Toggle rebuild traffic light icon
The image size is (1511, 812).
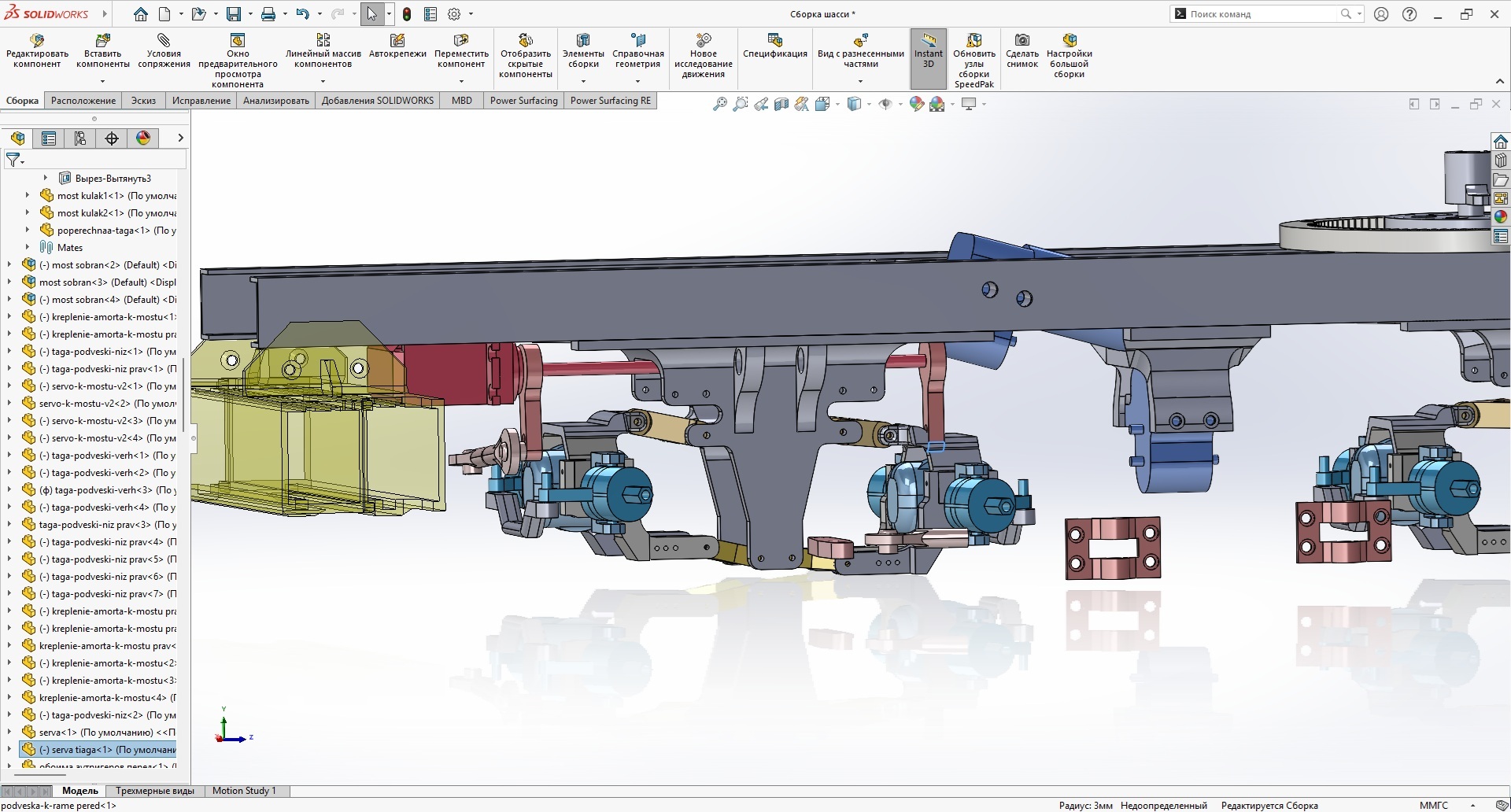(407, 14)
